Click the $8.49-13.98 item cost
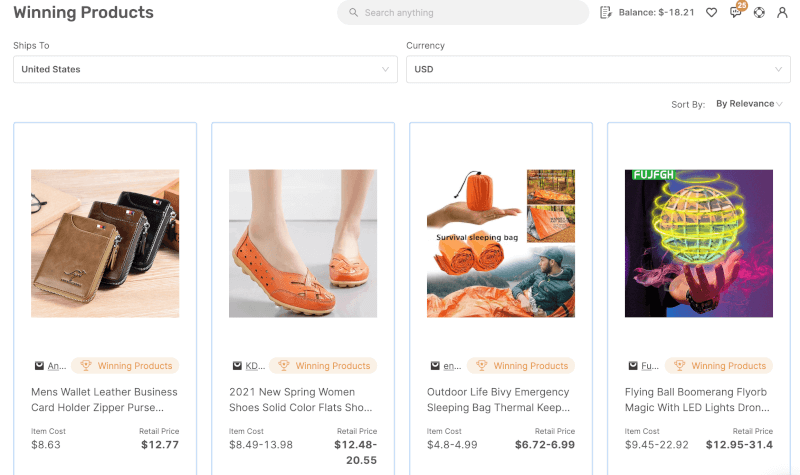Viewport: 800px width, 475px height. click(x=261, y=444)
